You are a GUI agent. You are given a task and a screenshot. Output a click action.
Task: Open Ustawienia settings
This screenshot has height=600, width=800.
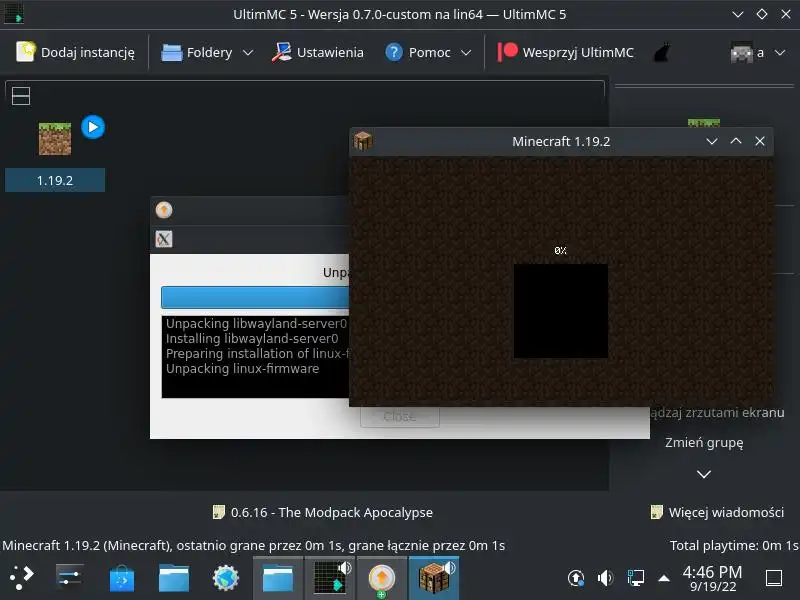pyautogui.click(x=317, y=52)
